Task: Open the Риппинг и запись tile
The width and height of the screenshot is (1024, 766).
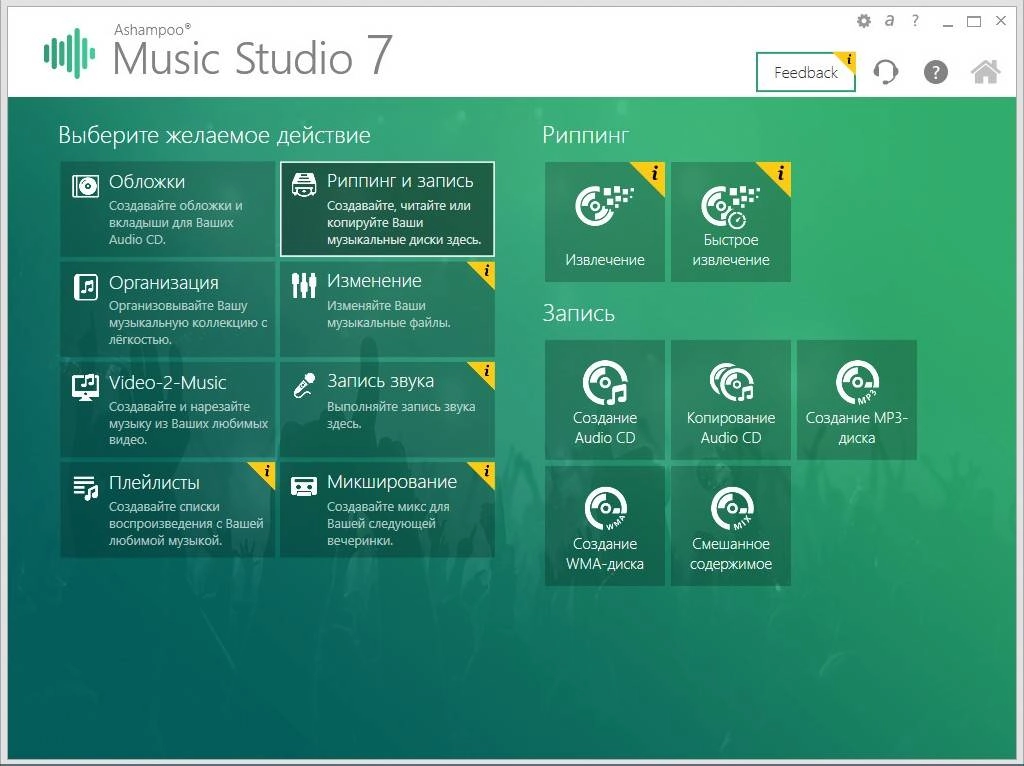Action: pos(387,209)
